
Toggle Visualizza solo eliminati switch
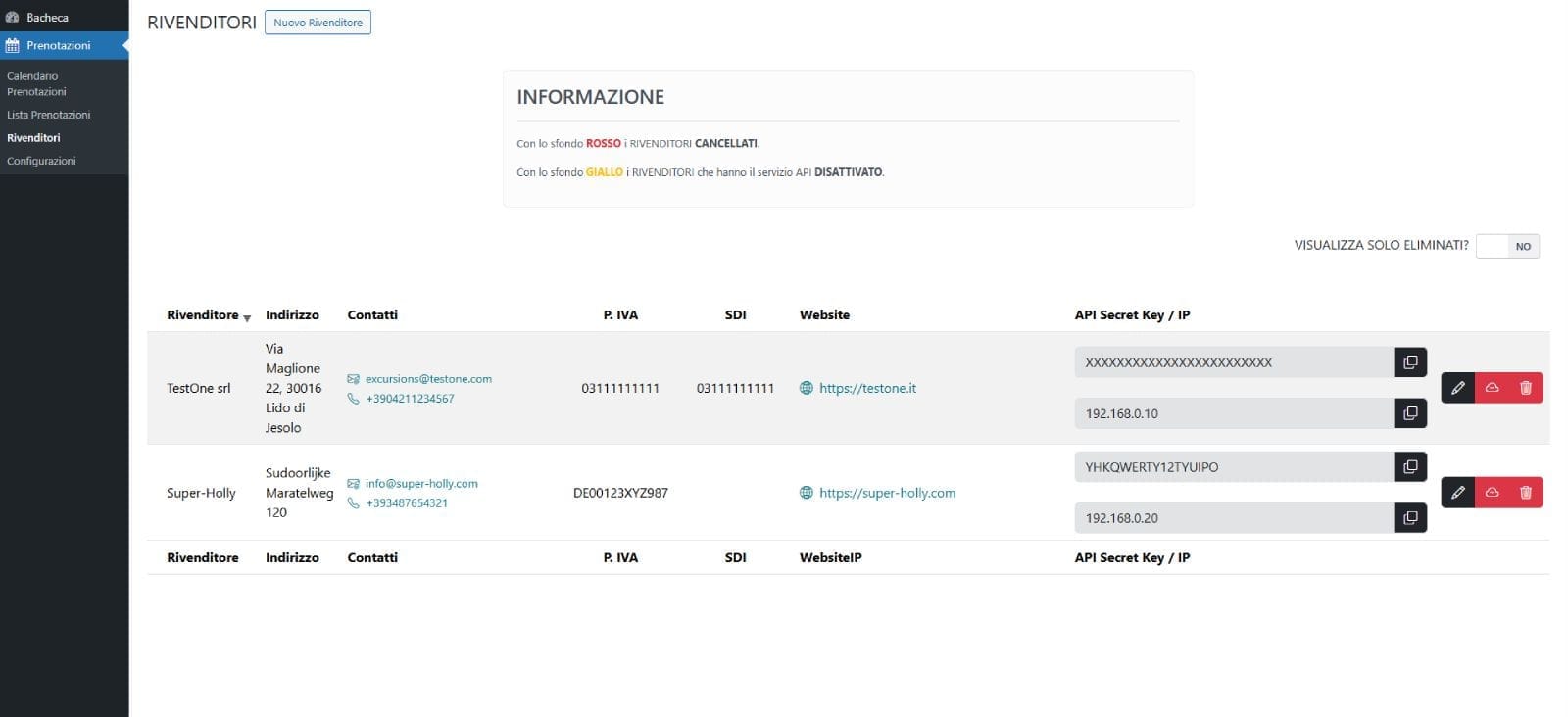click(1507, 246)
